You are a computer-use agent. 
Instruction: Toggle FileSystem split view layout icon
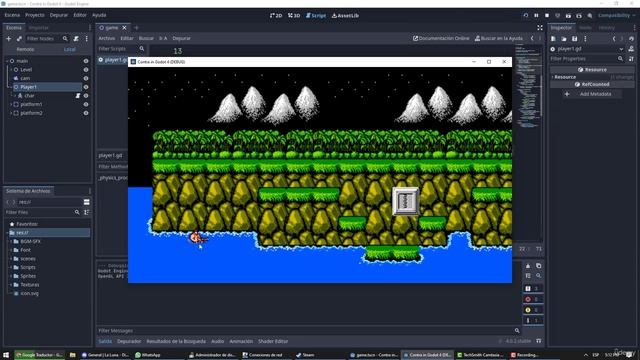click(87, 202)
